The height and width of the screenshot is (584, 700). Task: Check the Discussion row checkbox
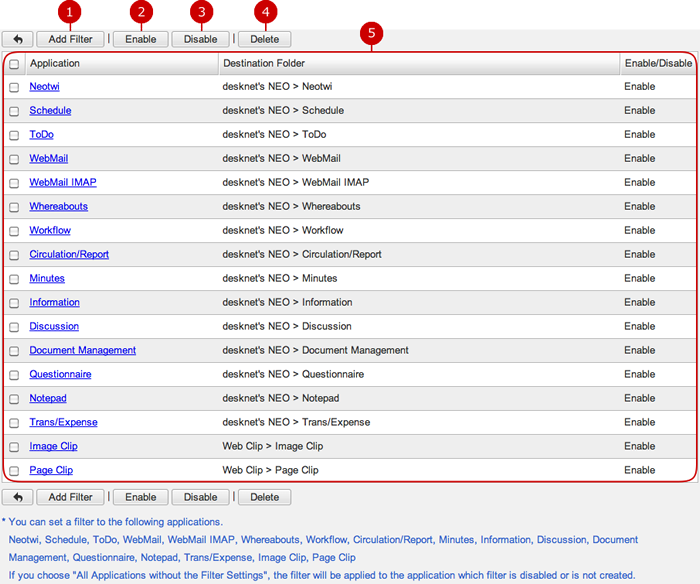point(14,327)
